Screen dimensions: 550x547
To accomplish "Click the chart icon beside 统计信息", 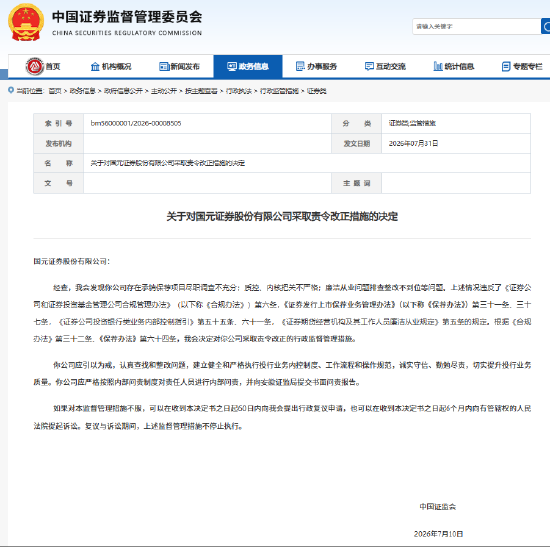I will (x=438, y=66).
